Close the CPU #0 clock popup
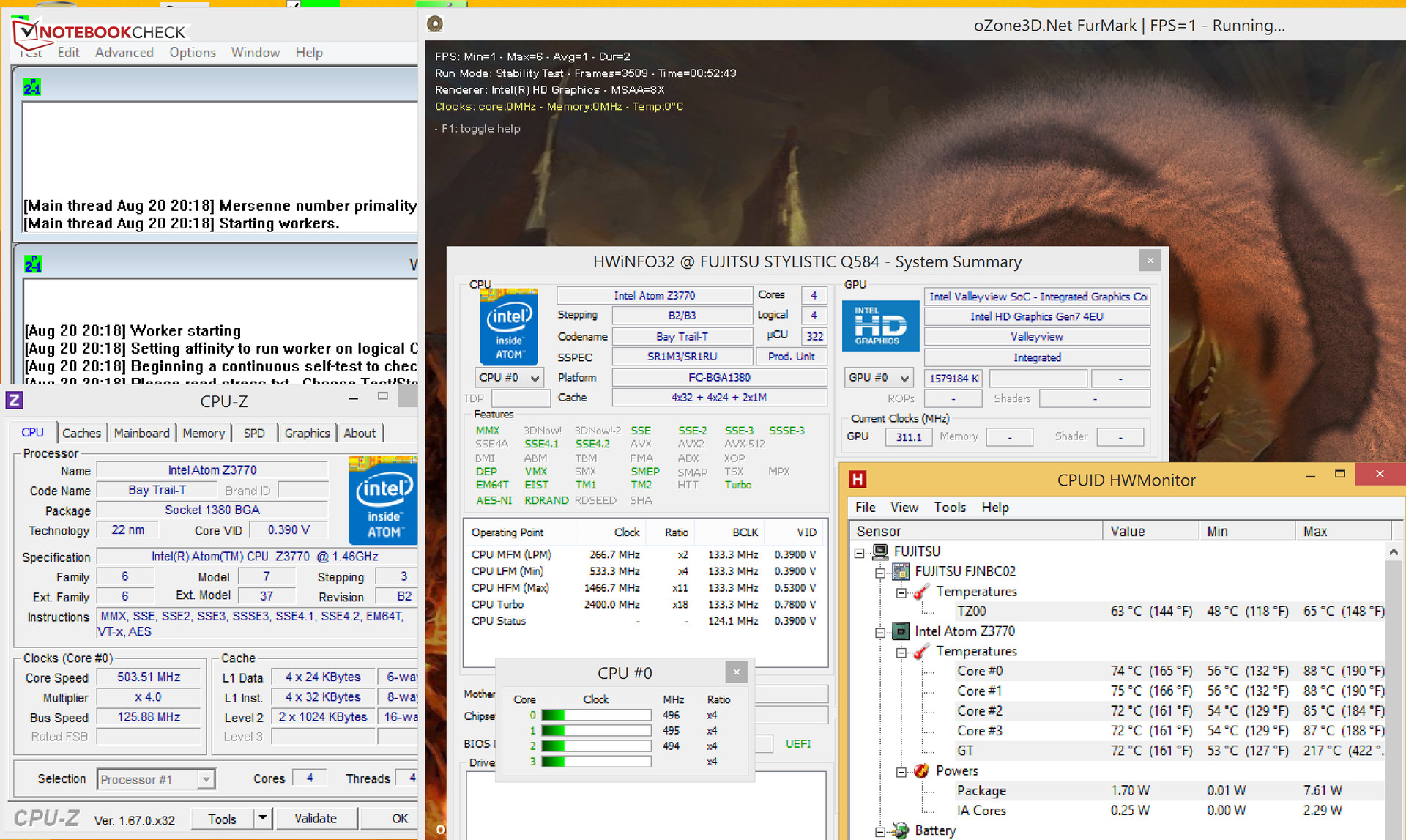 coord(736,672)
